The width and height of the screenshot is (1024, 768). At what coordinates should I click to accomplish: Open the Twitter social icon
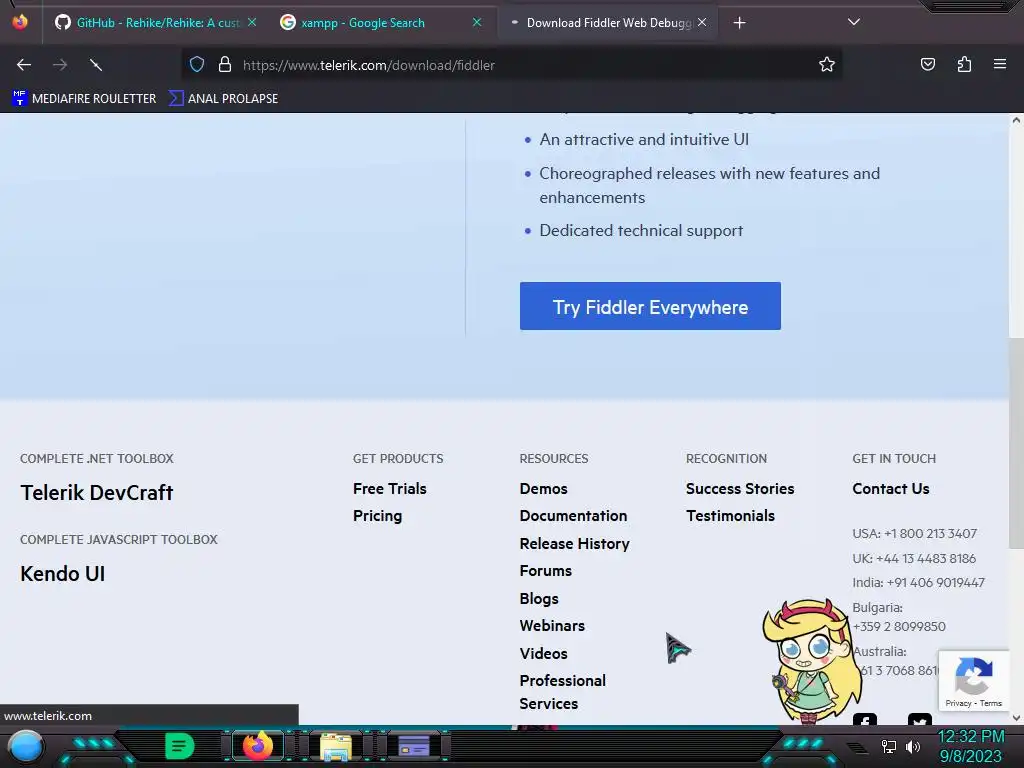[920, 720]
